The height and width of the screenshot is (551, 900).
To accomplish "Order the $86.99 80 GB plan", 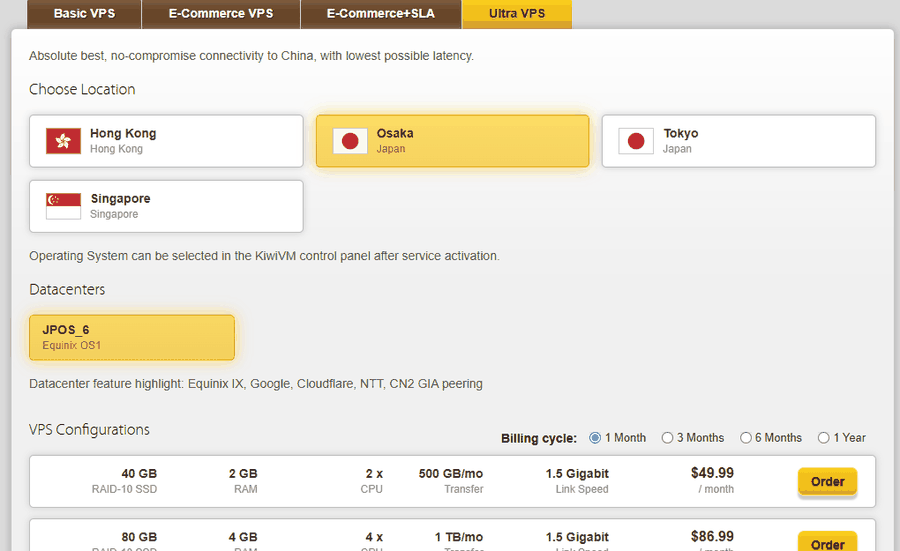I will (x=827, y=542).
